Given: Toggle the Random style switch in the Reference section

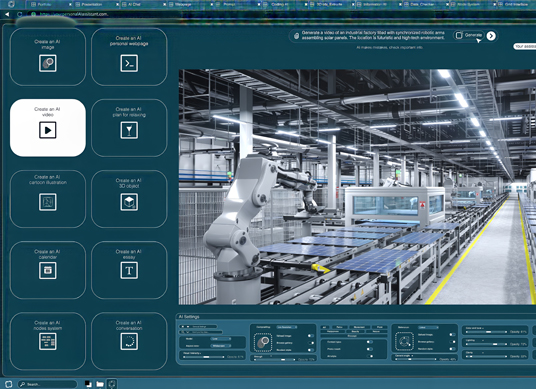Looking at the screenshot, I should (x=452, y=349).
